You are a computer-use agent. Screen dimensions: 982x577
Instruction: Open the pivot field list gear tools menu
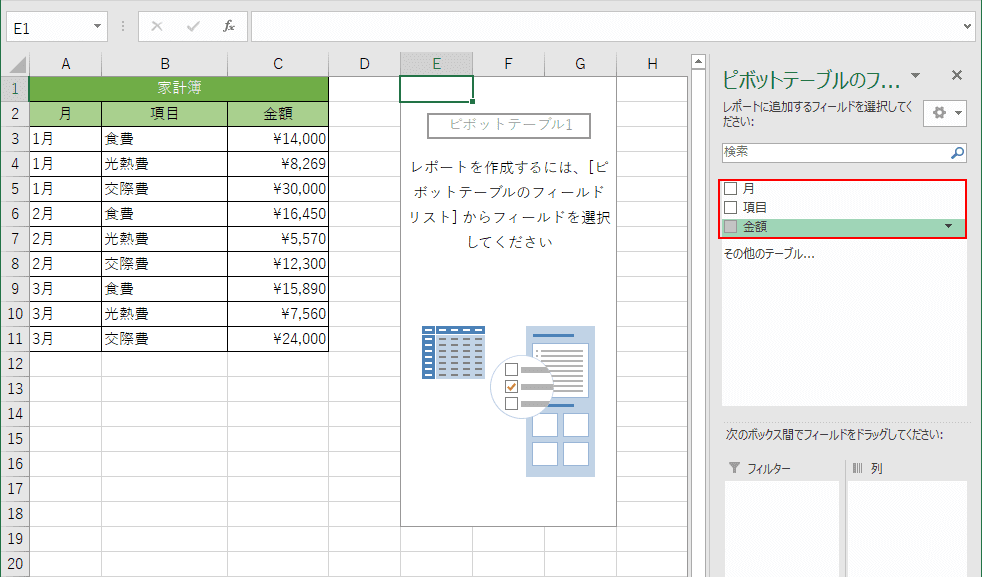pyautogui.click(x=945, y=113)
